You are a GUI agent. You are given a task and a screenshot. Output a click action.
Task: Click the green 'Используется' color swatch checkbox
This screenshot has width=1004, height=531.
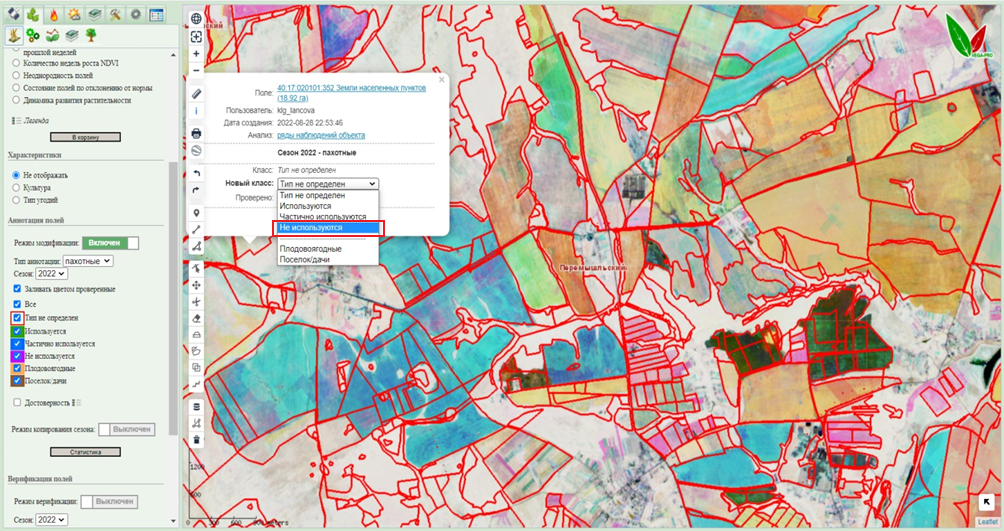point(16,330)
